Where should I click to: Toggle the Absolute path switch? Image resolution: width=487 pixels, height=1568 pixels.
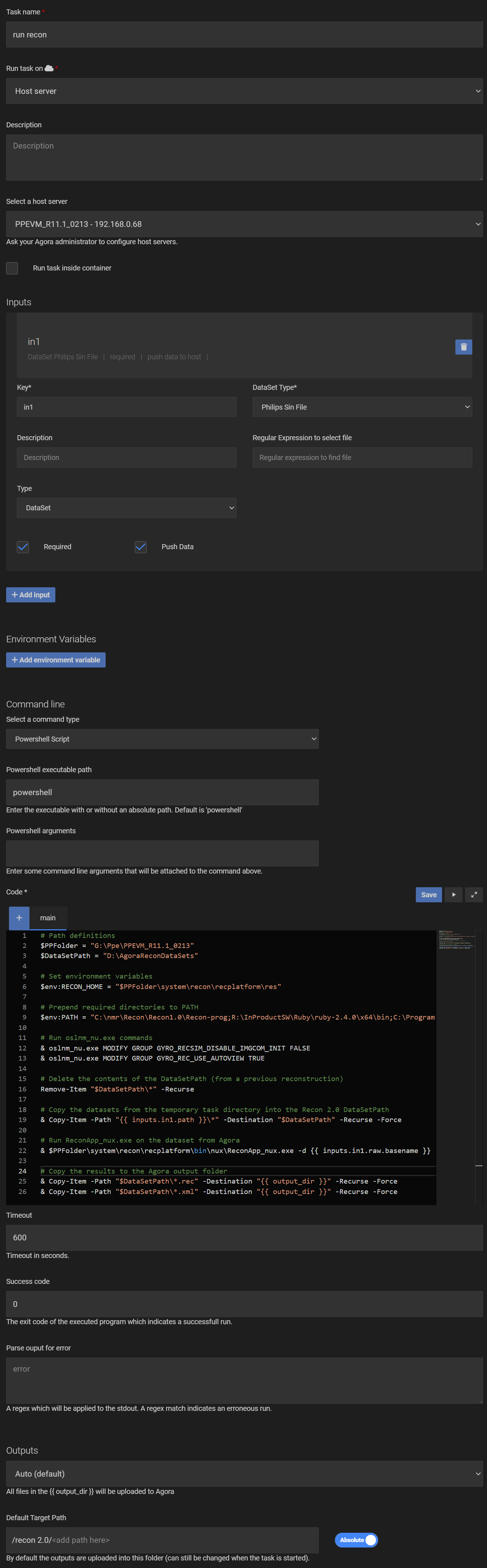point(356,1539)
